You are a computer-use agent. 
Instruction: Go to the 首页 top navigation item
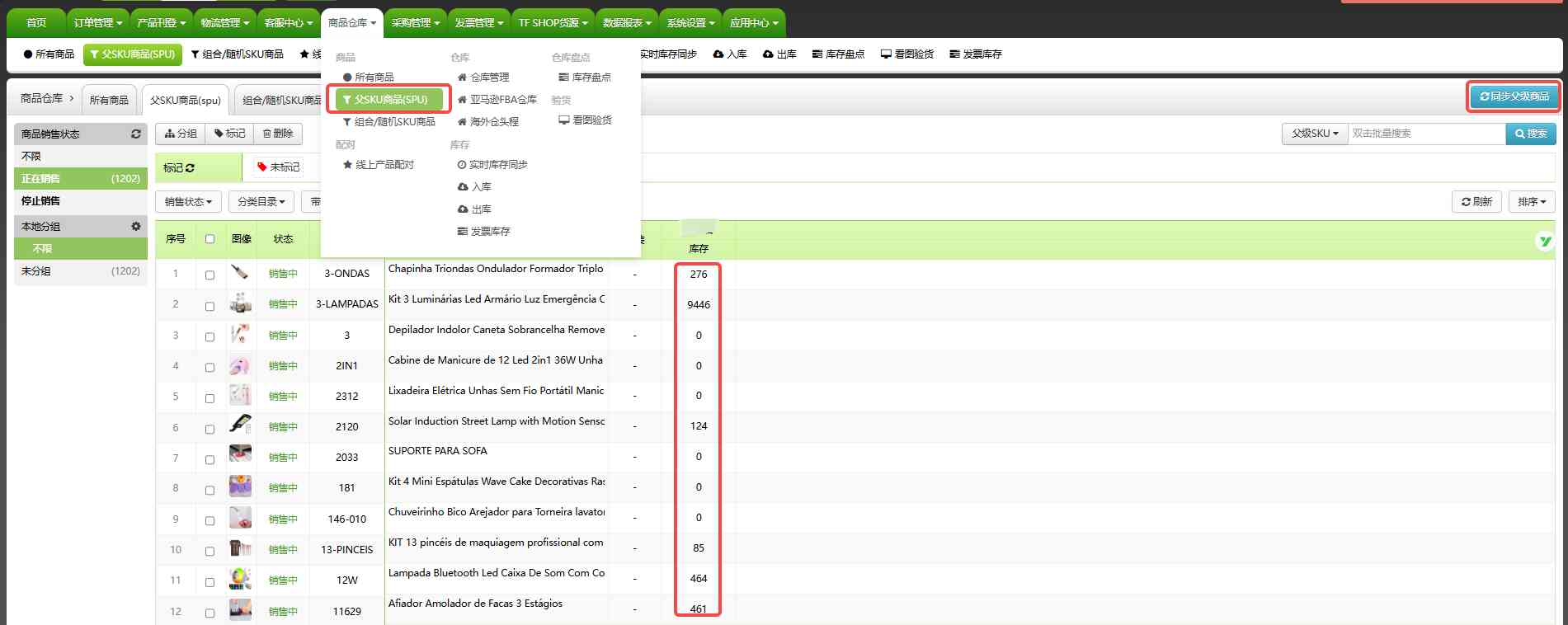(x=36, y=22)
